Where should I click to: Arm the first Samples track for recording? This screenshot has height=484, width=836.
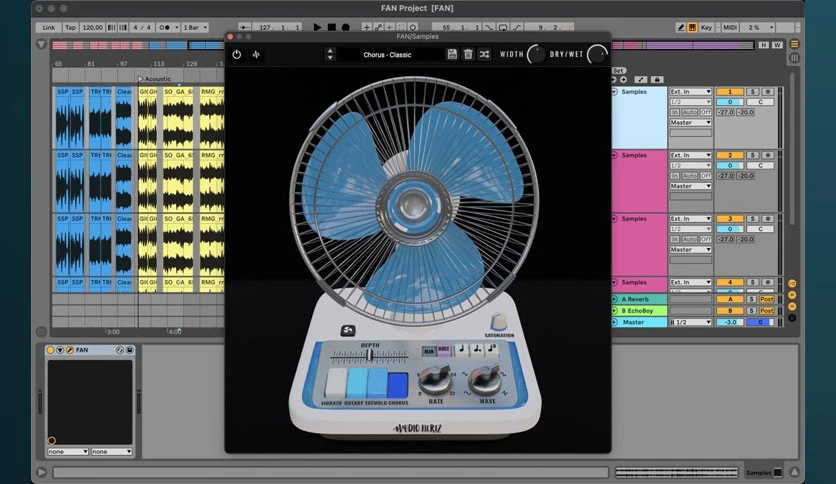[x=768, y=92]
